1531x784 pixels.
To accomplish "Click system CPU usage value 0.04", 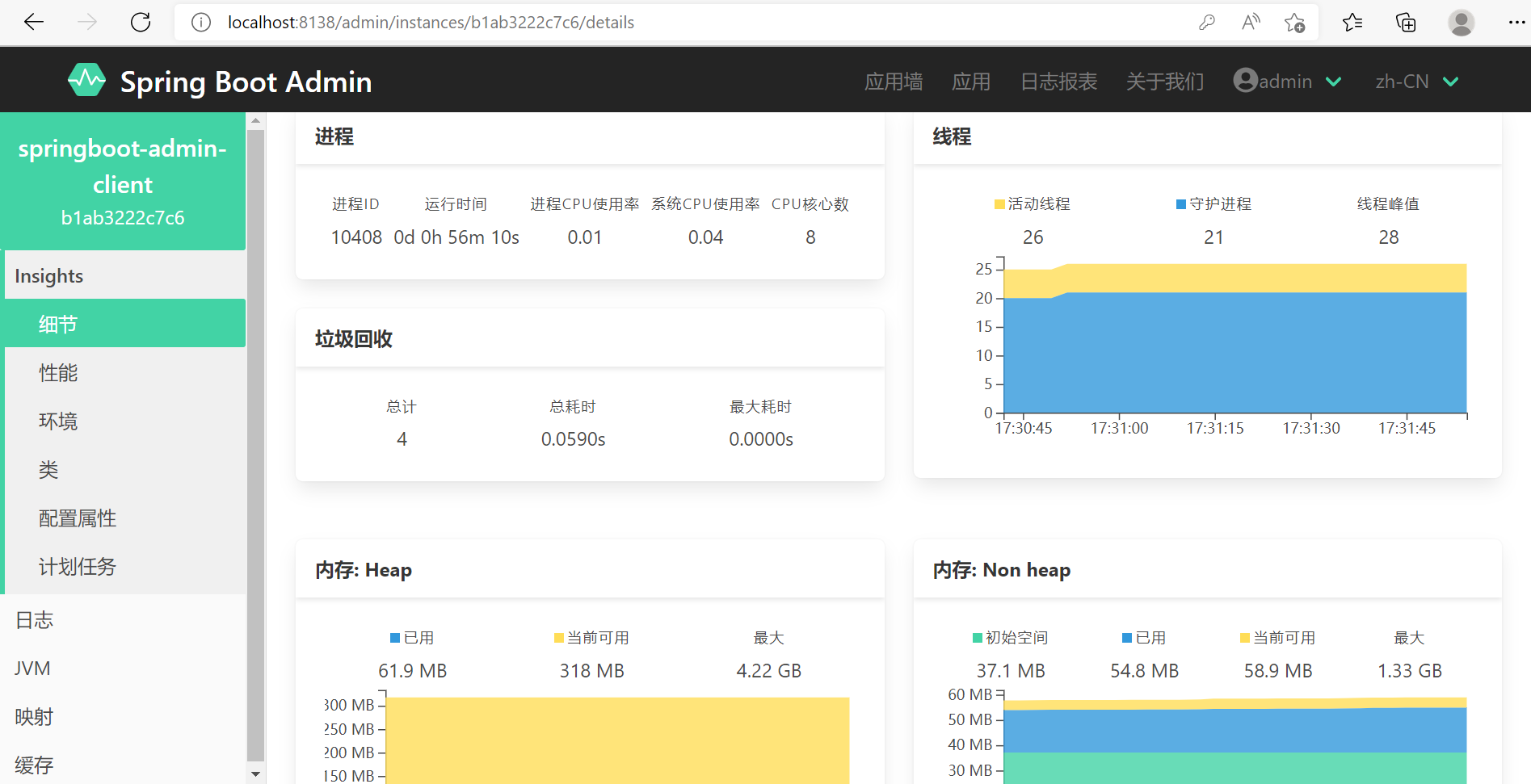I will [705, 237].
